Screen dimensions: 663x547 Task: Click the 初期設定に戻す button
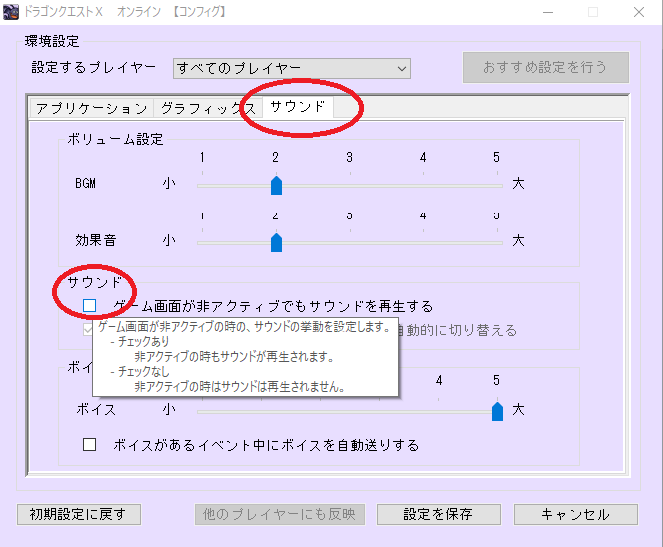coord(79,514)
